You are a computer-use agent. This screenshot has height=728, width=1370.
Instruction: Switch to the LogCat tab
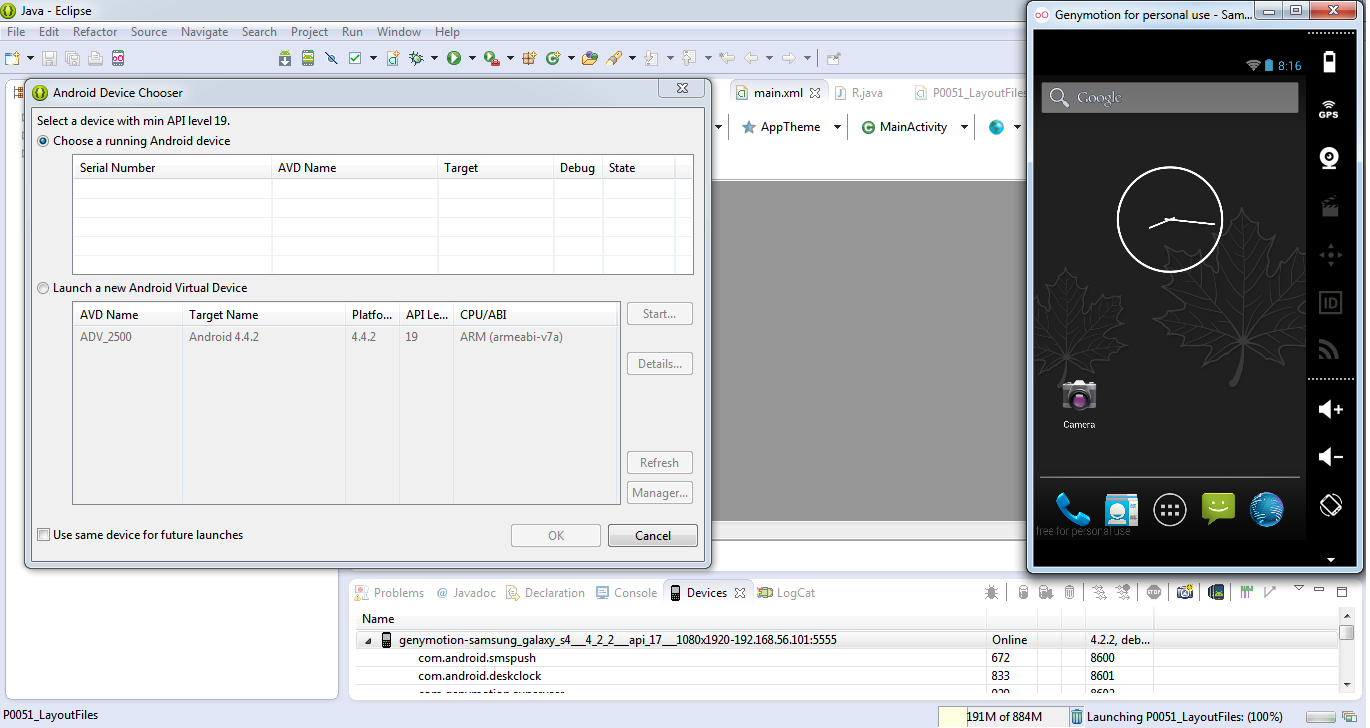tap(787, 593)
